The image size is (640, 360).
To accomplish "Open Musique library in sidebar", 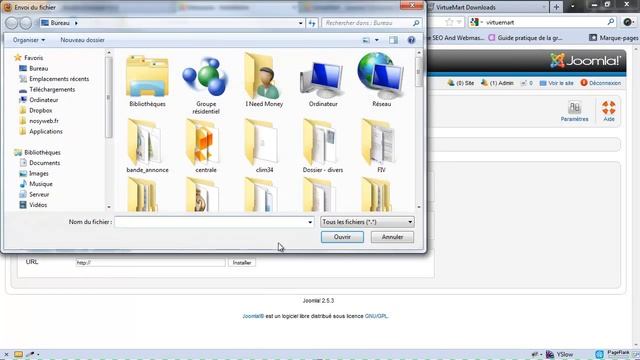I will coord(41,184).
